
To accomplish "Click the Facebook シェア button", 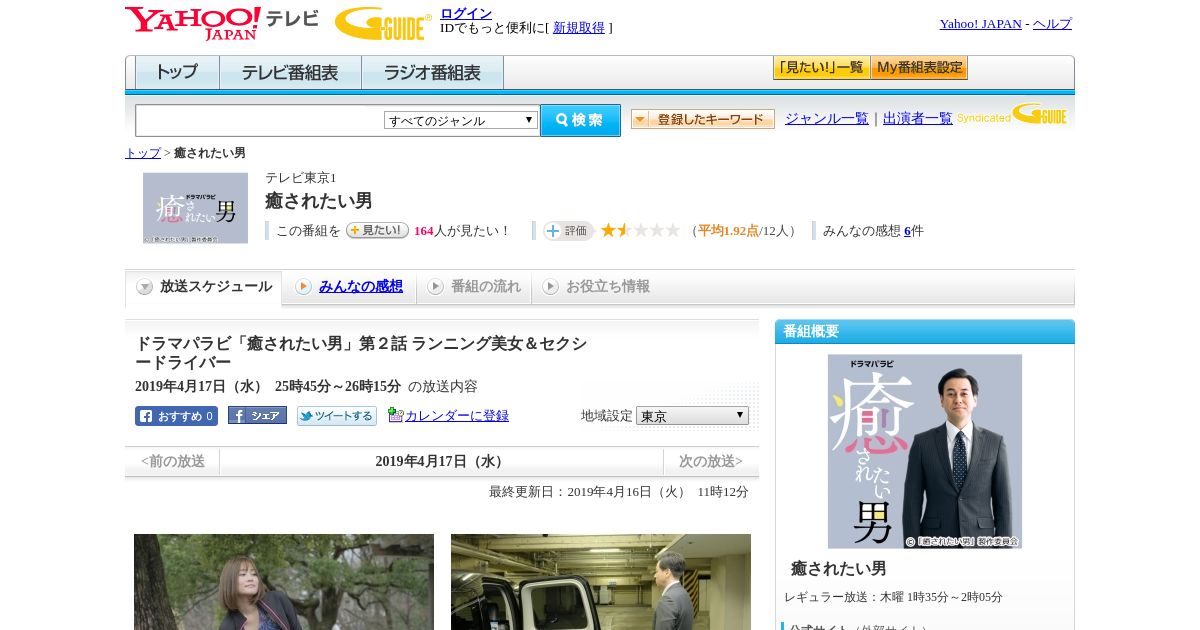I will pyautogui.click(x=257, y=415).
